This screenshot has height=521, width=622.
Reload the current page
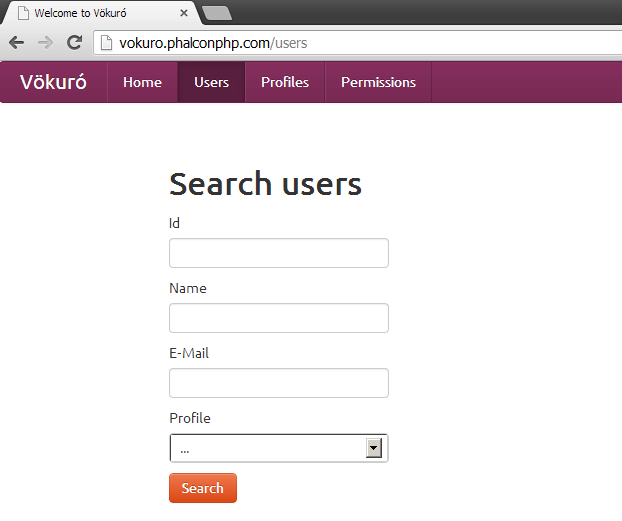coord(74,43)
